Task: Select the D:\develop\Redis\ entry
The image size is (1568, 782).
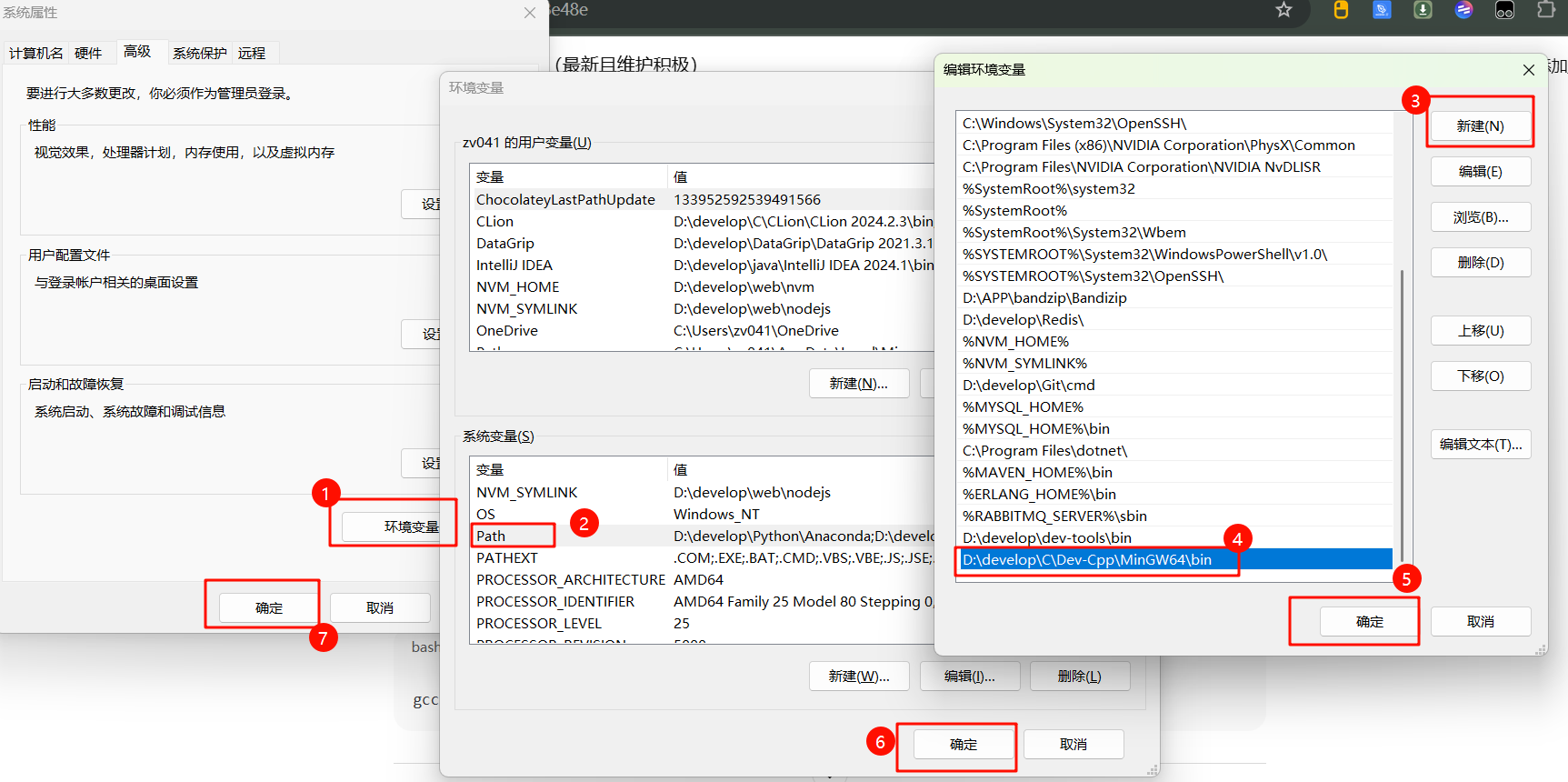Action: click(1174, 320)
